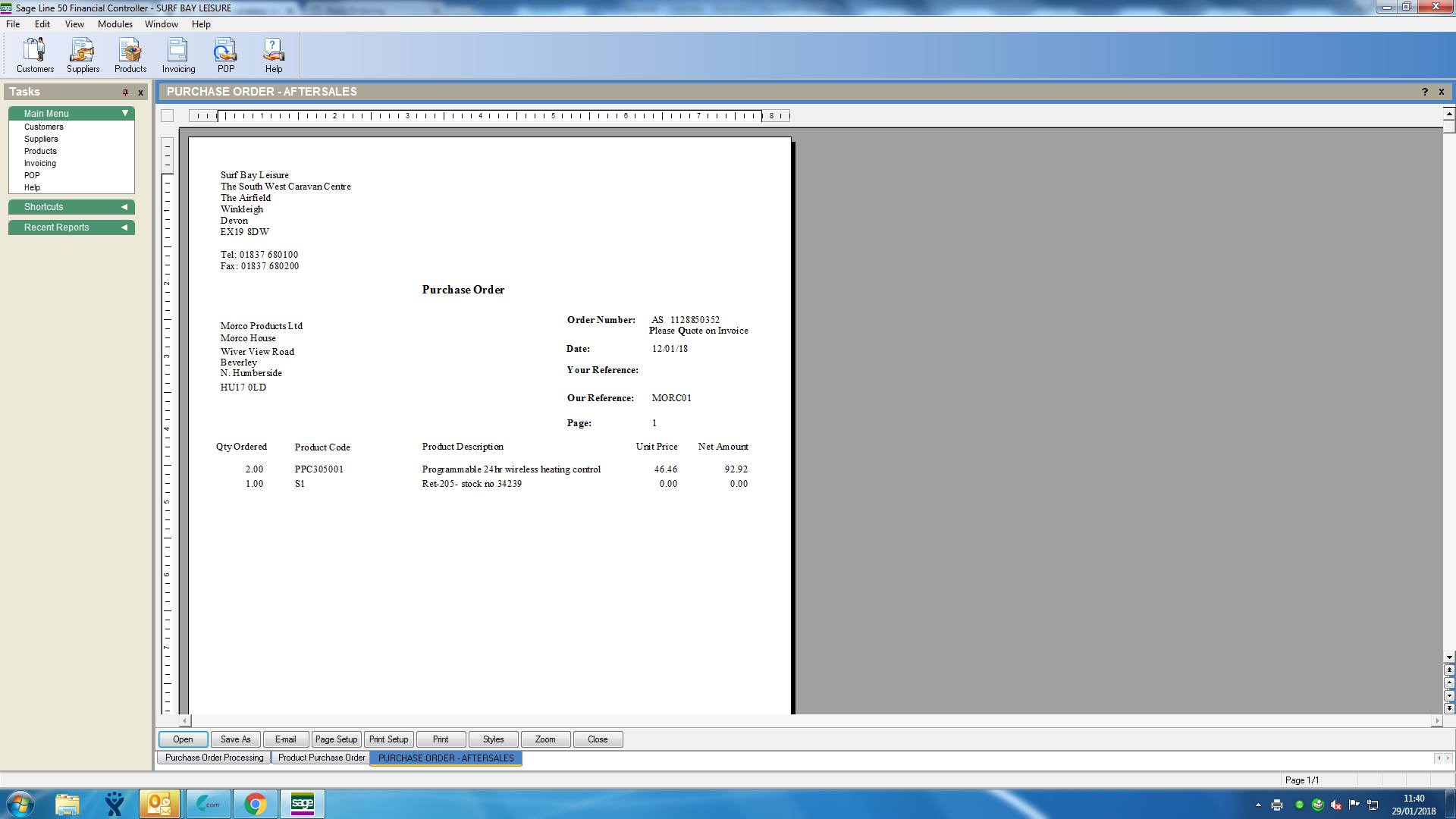
Task: Switch to Purchase Order Processing tab
Action: click(214, 758)
